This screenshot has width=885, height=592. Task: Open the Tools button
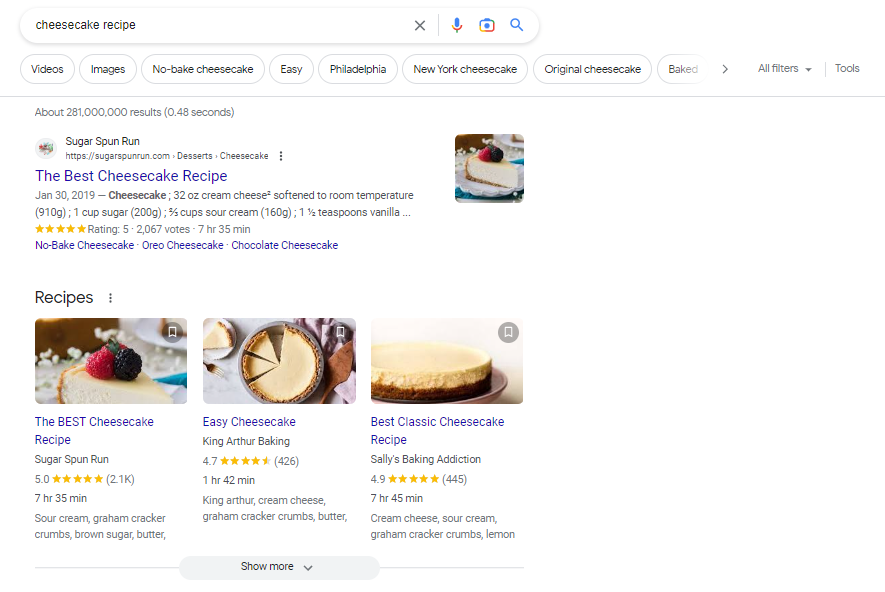click(847, 68)
